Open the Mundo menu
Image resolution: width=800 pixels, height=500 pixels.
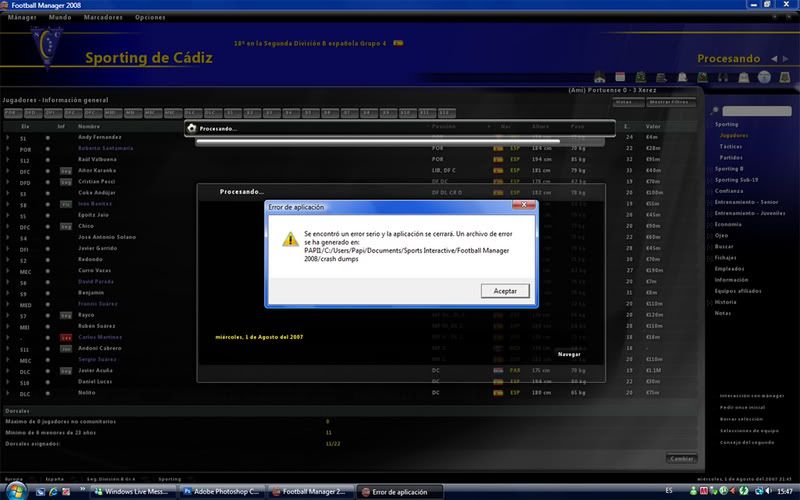60,17
